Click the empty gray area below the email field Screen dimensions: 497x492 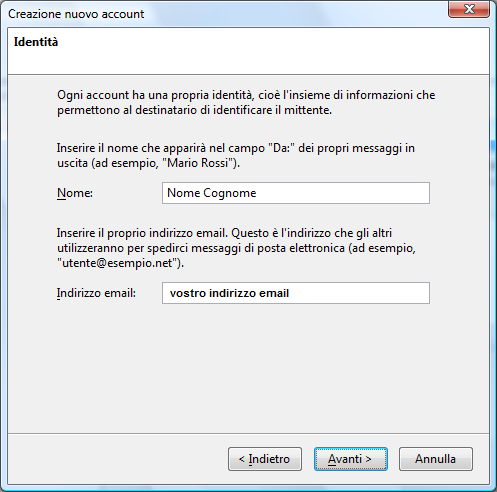click(248, 367)
